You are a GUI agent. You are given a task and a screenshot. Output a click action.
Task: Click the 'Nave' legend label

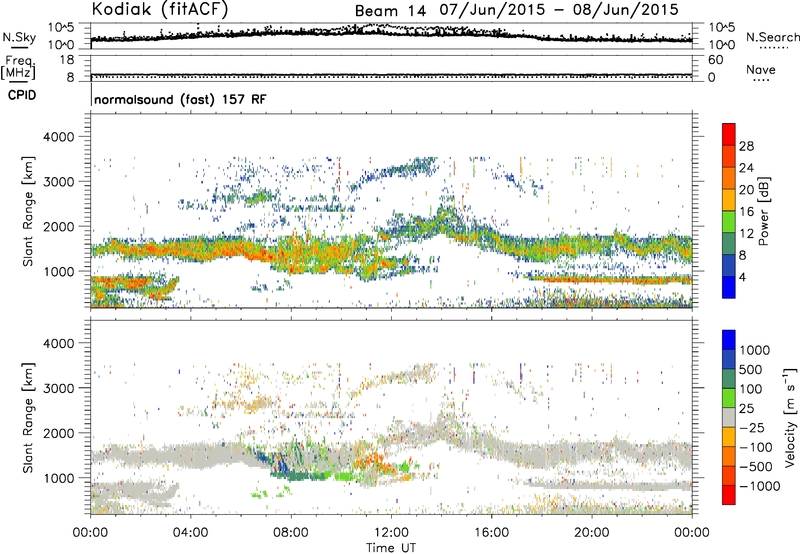coord(761,69)
